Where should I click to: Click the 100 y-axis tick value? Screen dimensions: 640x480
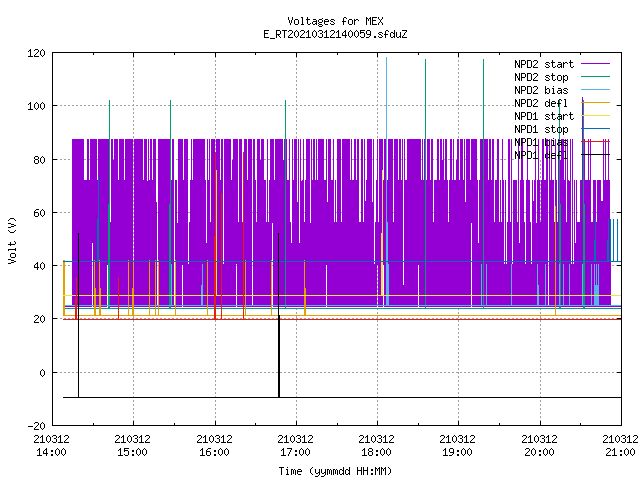click(x=36, y=106)
